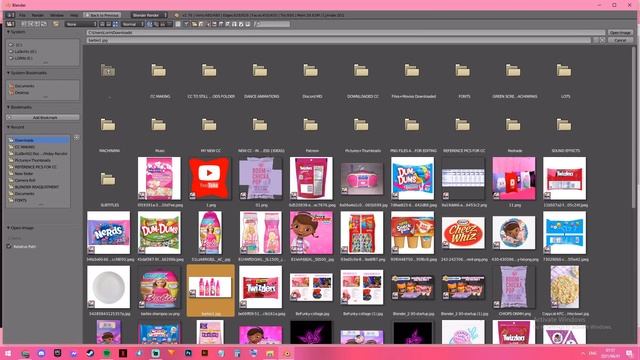This screenshot has height=360, width=640.
Task: Switch to short list display mode
Action: pyautogui.click(x=102, y=24)
